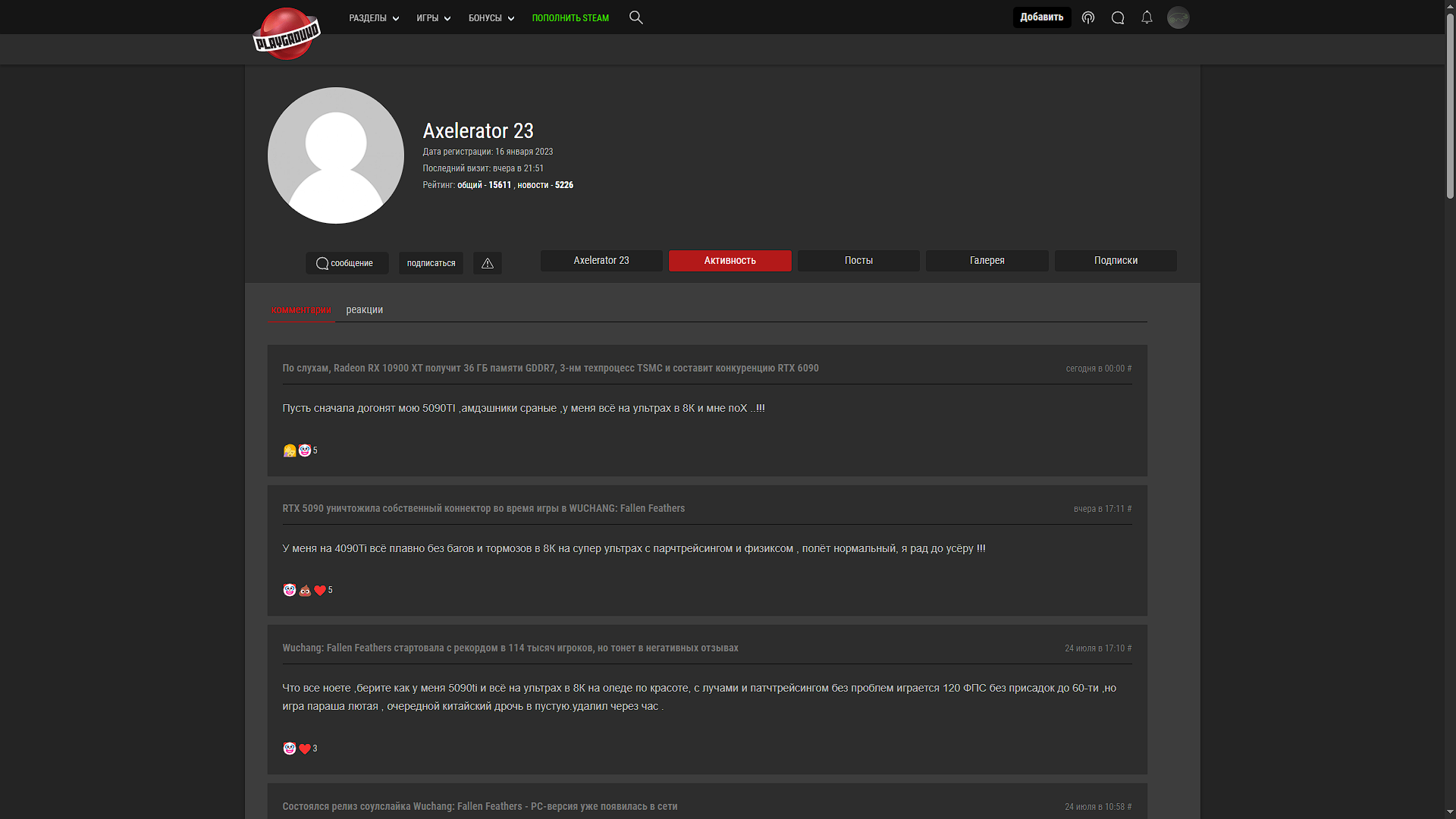Open the Wuchang 114 тысяч игроков article link

click(x=510, y=648)
